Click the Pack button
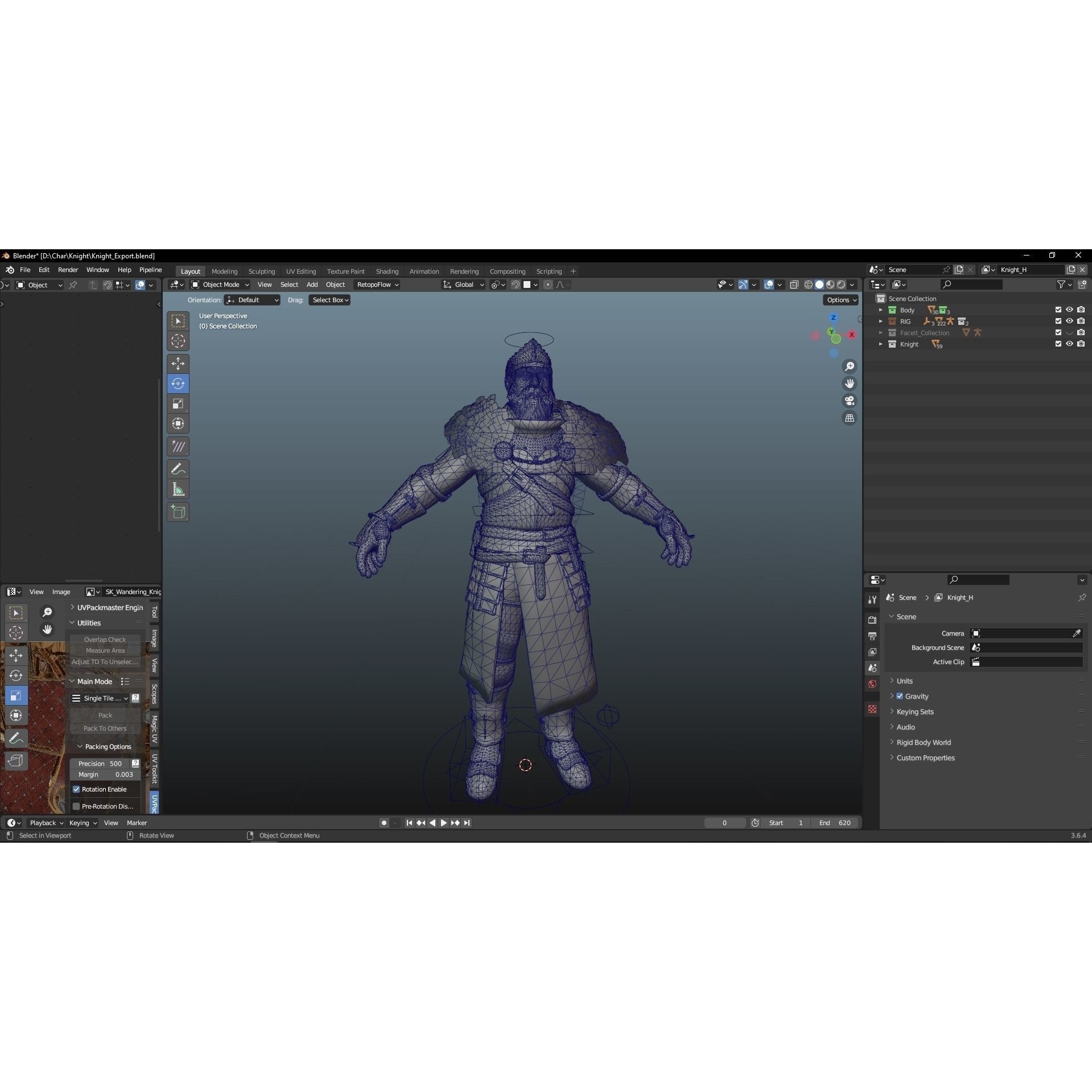 [105, 715]
